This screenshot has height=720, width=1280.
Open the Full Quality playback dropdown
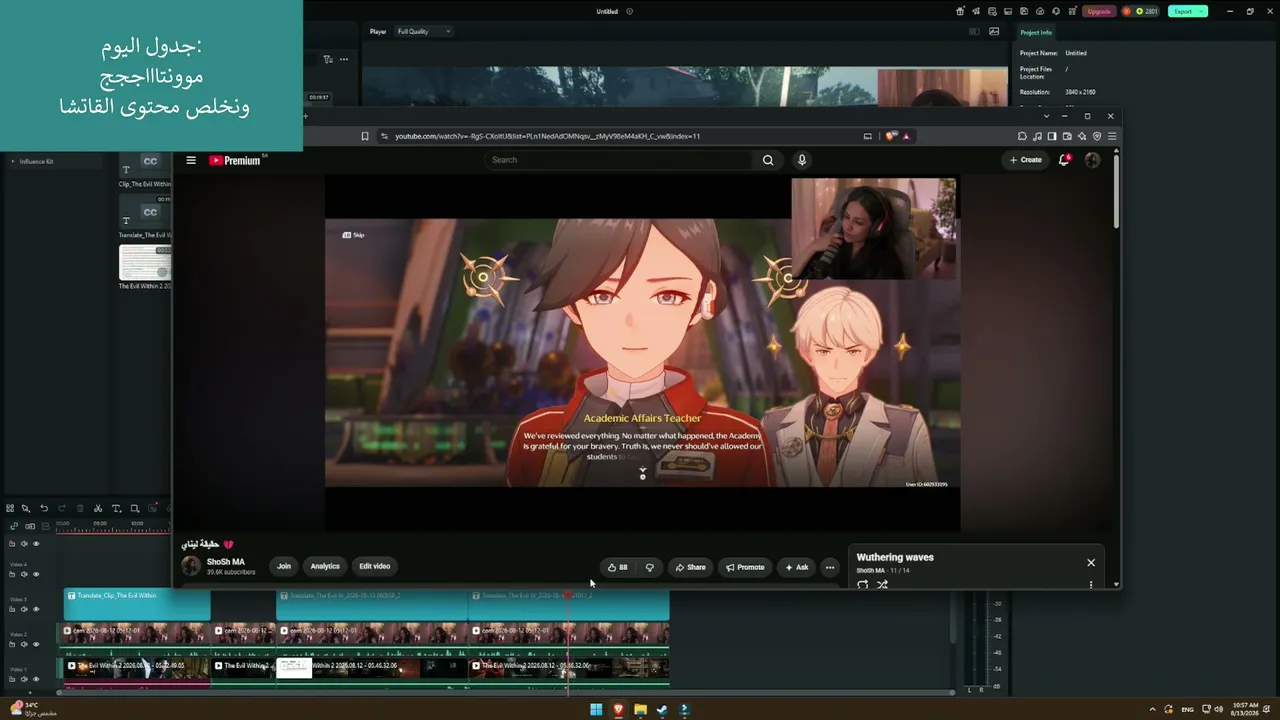point(423,31)
